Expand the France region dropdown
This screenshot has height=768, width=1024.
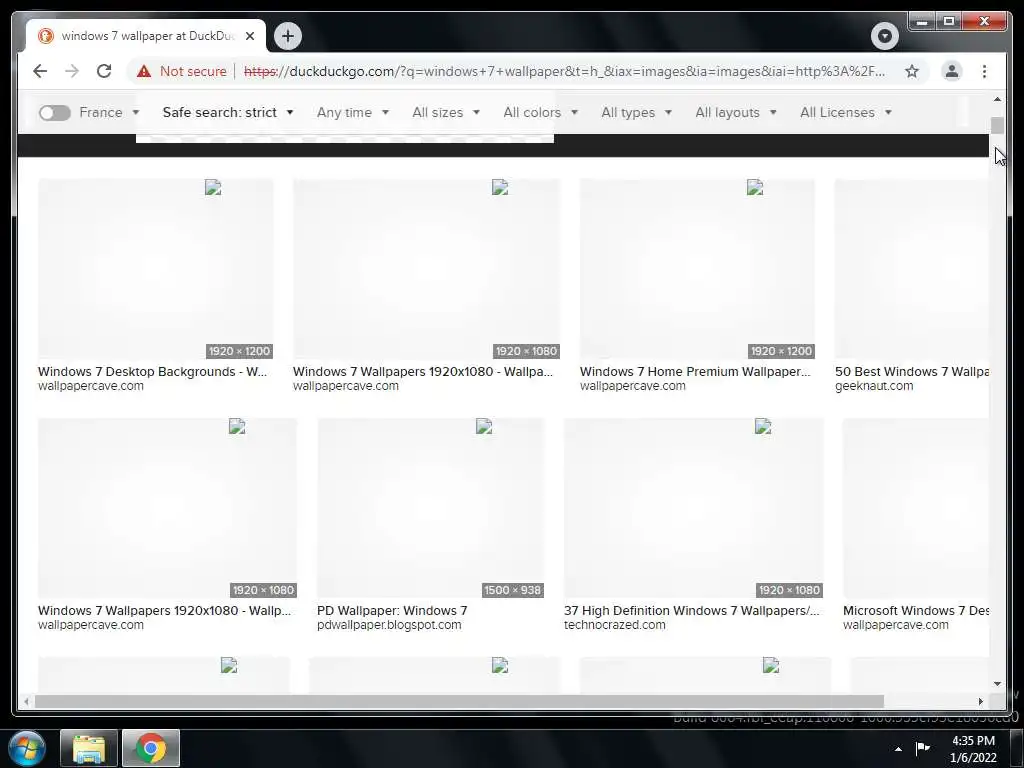tap(109, 112)
